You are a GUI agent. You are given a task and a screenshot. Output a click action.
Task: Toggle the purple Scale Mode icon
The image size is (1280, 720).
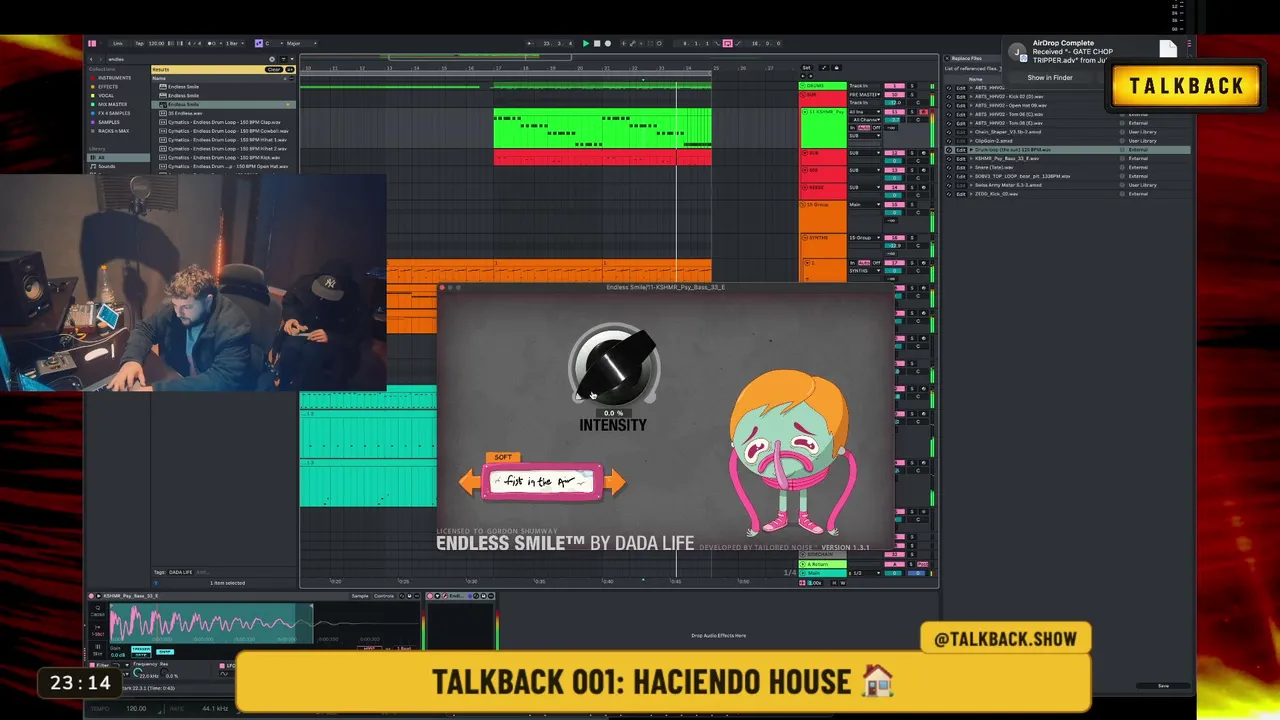pos(260,43)
